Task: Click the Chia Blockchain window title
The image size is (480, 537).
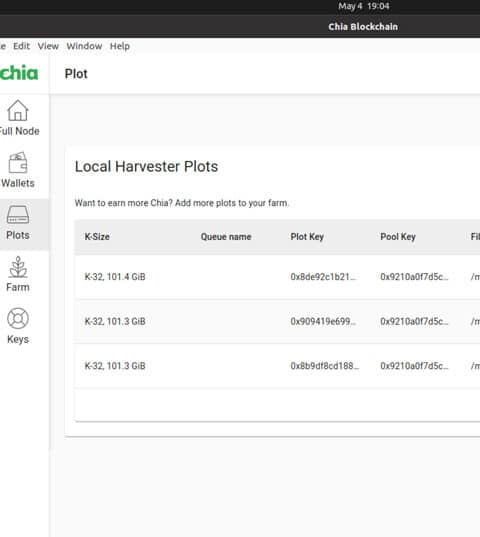Action: coord(363,27)
